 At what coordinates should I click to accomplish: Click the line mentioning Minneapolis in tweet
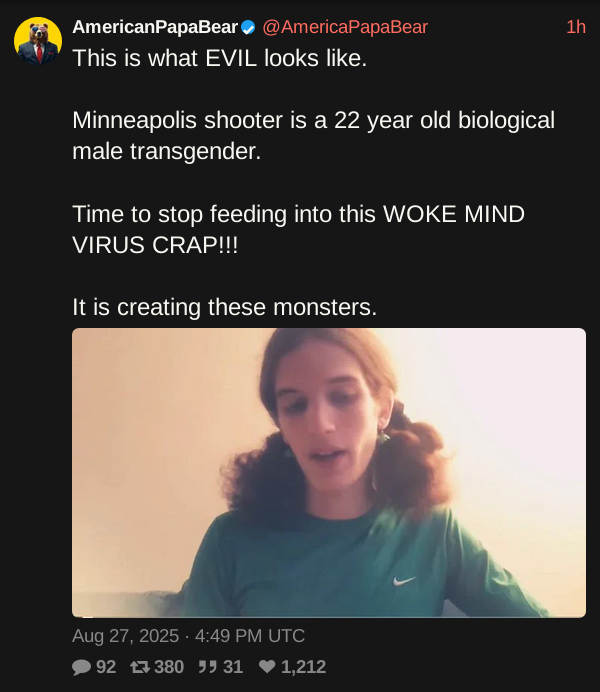pyautogui.click(x=314, y=120)
